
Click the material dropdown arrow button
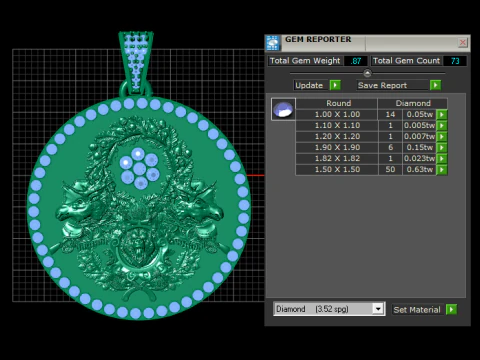378,309
